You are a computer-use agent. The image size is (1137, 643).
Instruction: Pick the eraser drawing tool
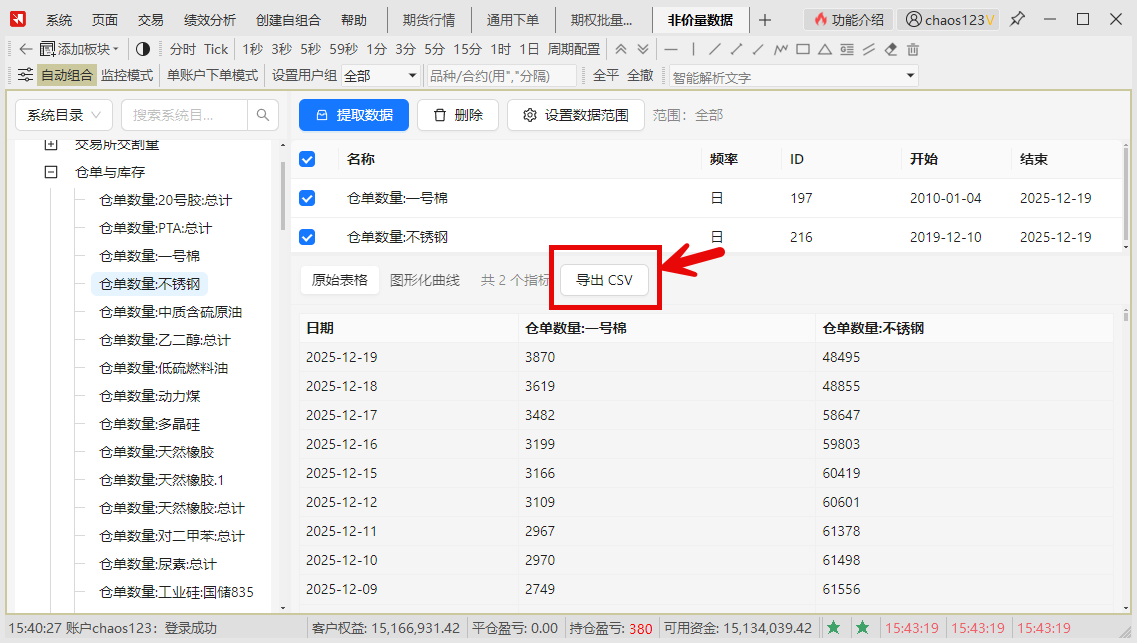pos(891,49)
